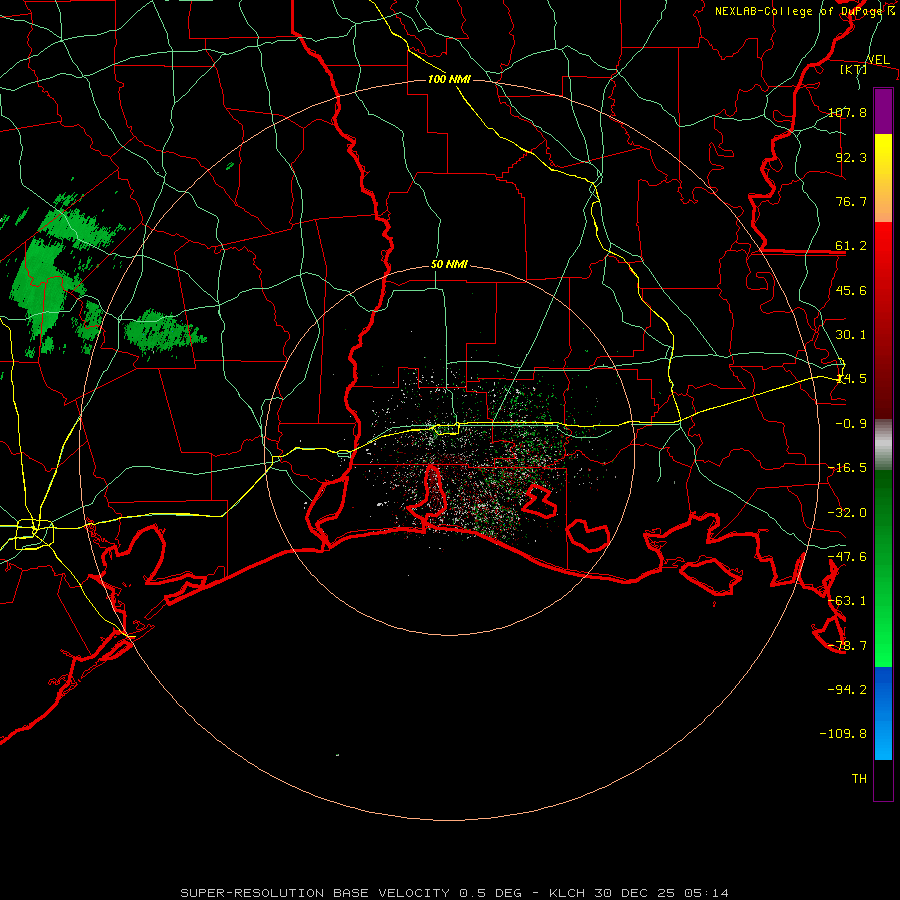Click the 45.6 velocity scale value

pyautogui.click(x=851, y=290)
